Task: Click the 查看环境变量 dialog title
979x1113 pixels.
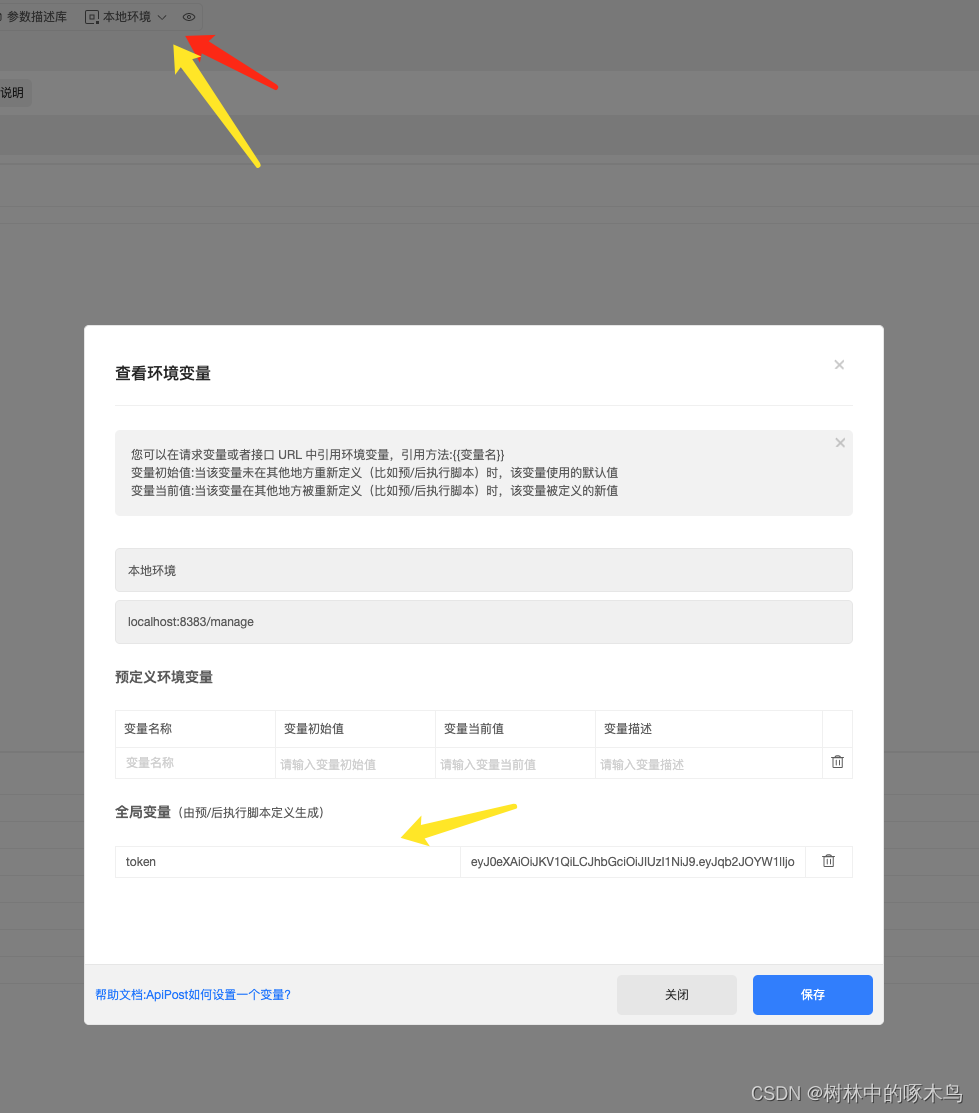Action: (163, 373)
